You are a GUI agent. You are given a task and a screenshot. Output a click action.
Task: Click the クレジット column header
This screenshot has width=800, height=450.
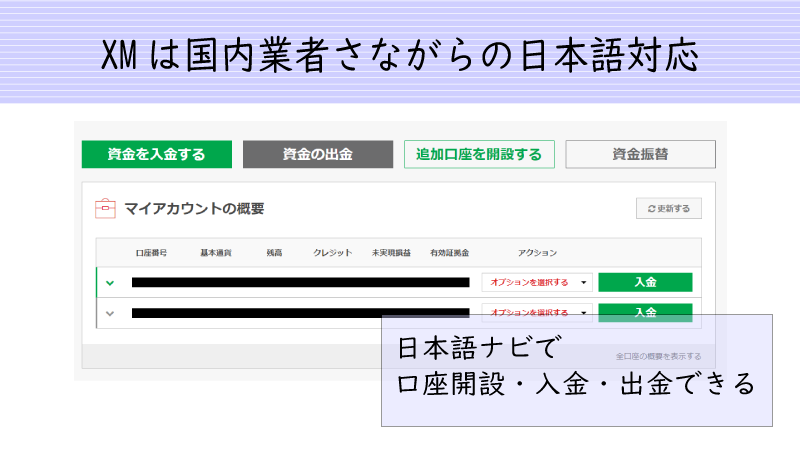333,253
